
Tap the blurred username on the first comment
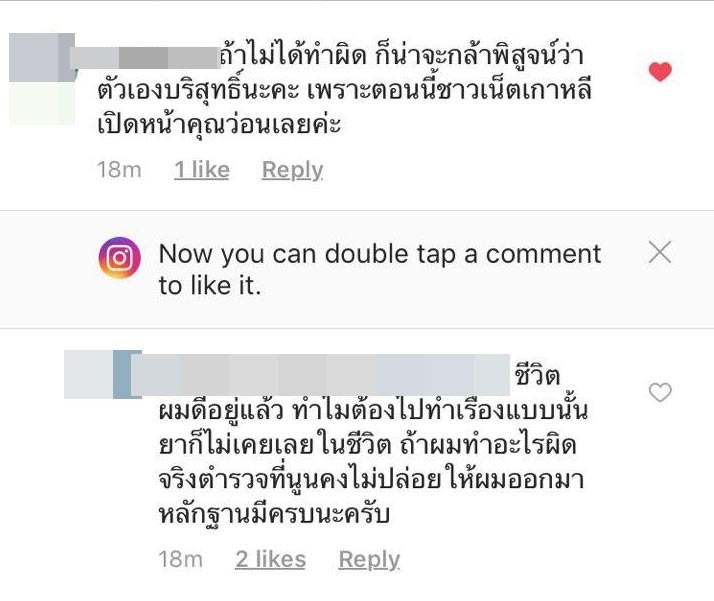[x=146, y=57]
